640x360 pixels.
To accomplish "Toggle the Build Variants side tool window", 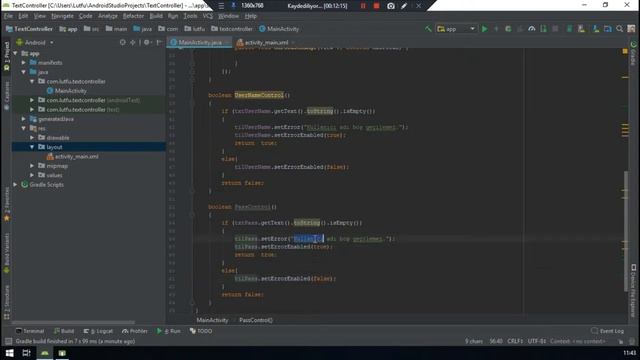I will tap(7, 253).
